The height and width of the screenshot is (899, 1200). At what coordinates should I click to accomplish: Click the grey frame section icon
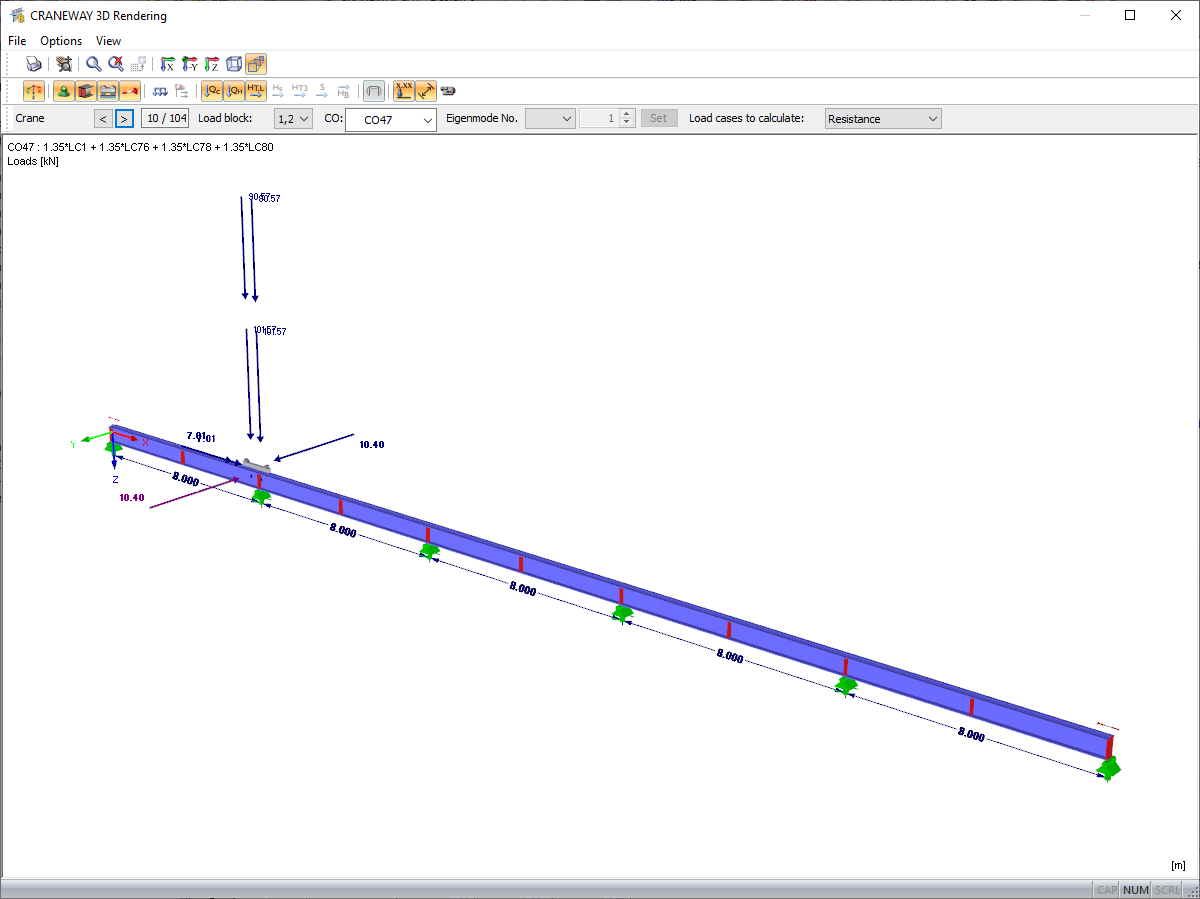[x=374, y=91]
